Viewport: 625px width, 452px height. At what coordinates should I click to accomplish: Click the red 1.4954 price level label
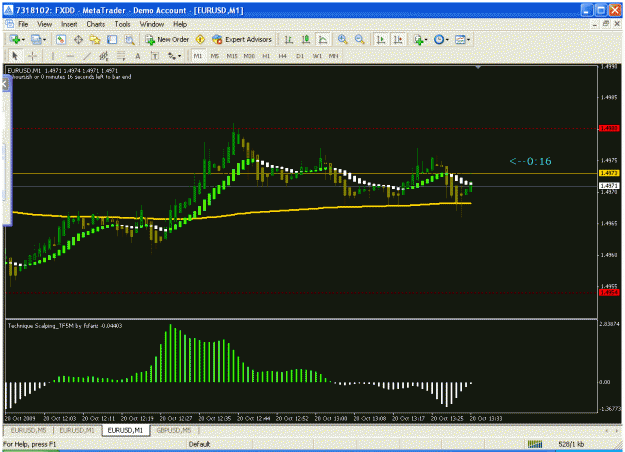pos(609,293)
